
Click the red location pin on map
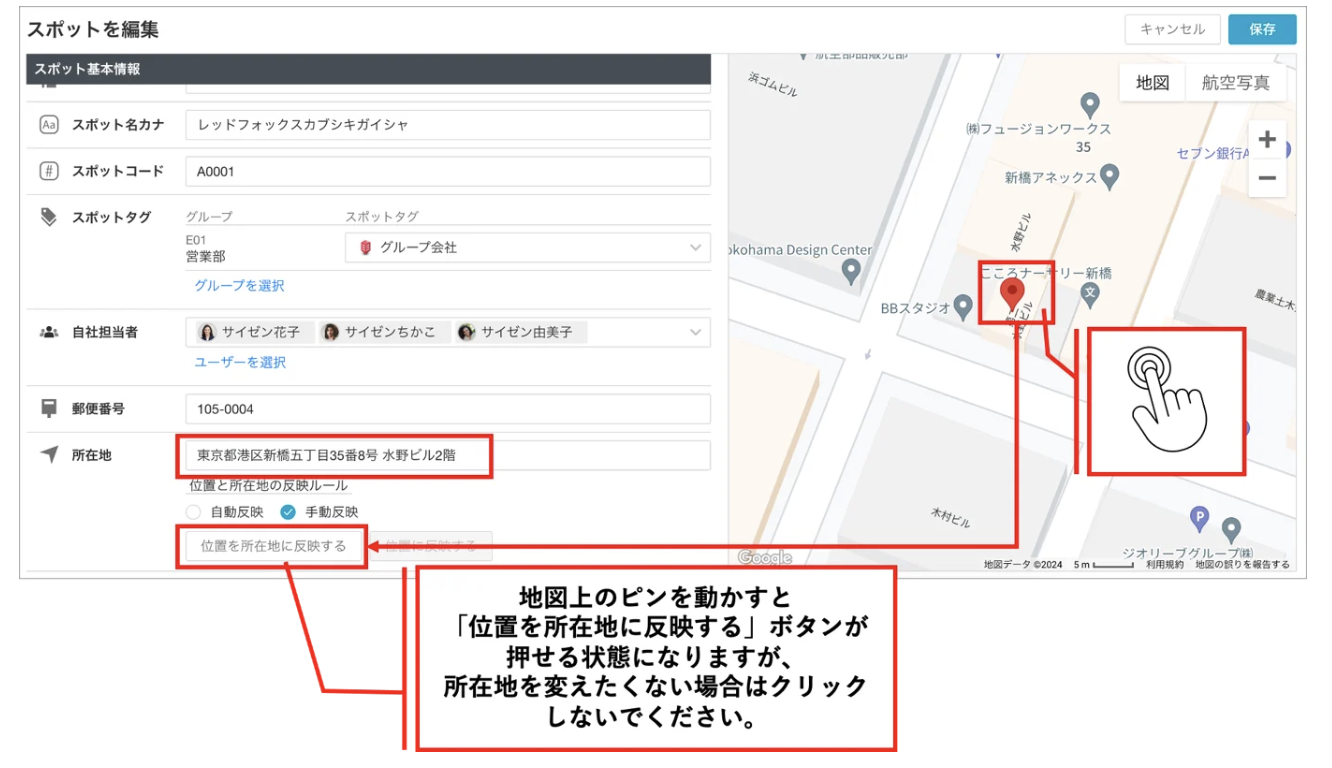click(1012, 295)
